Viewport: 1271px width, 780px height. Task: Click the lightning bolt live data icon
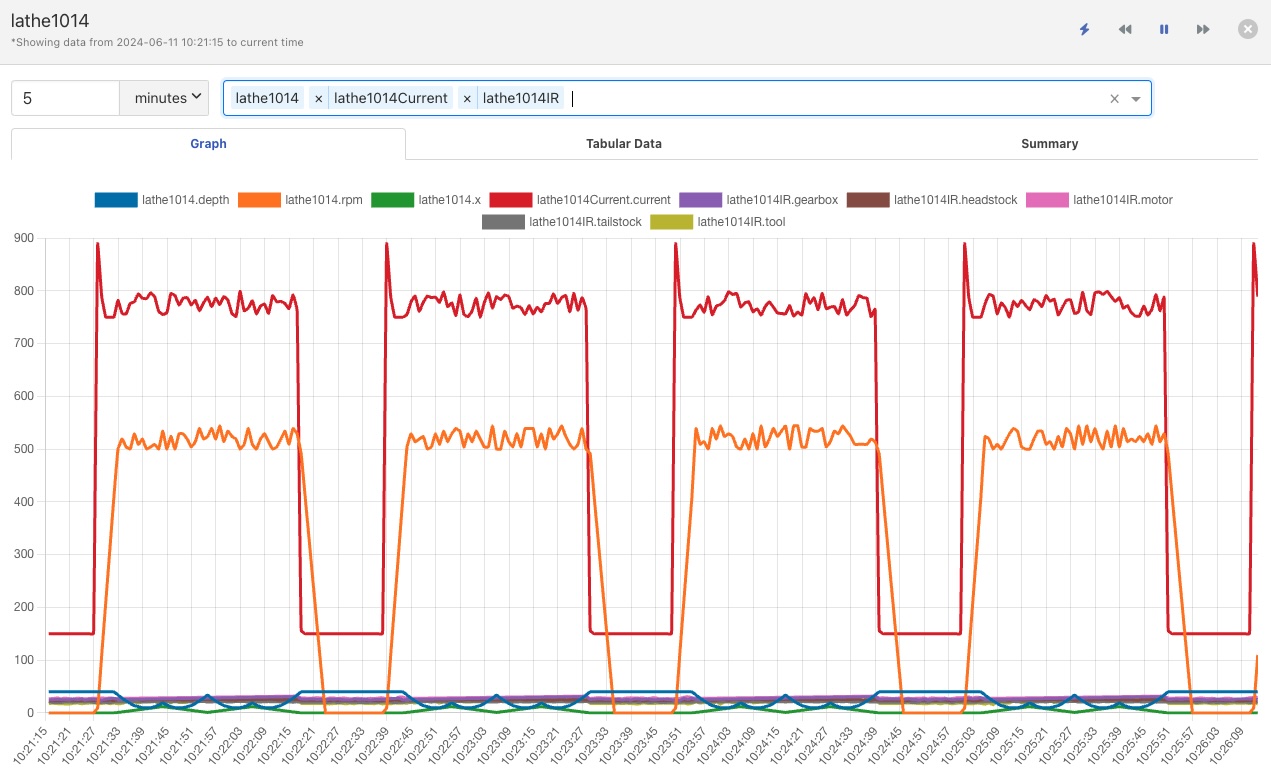tap(1085, 30)
